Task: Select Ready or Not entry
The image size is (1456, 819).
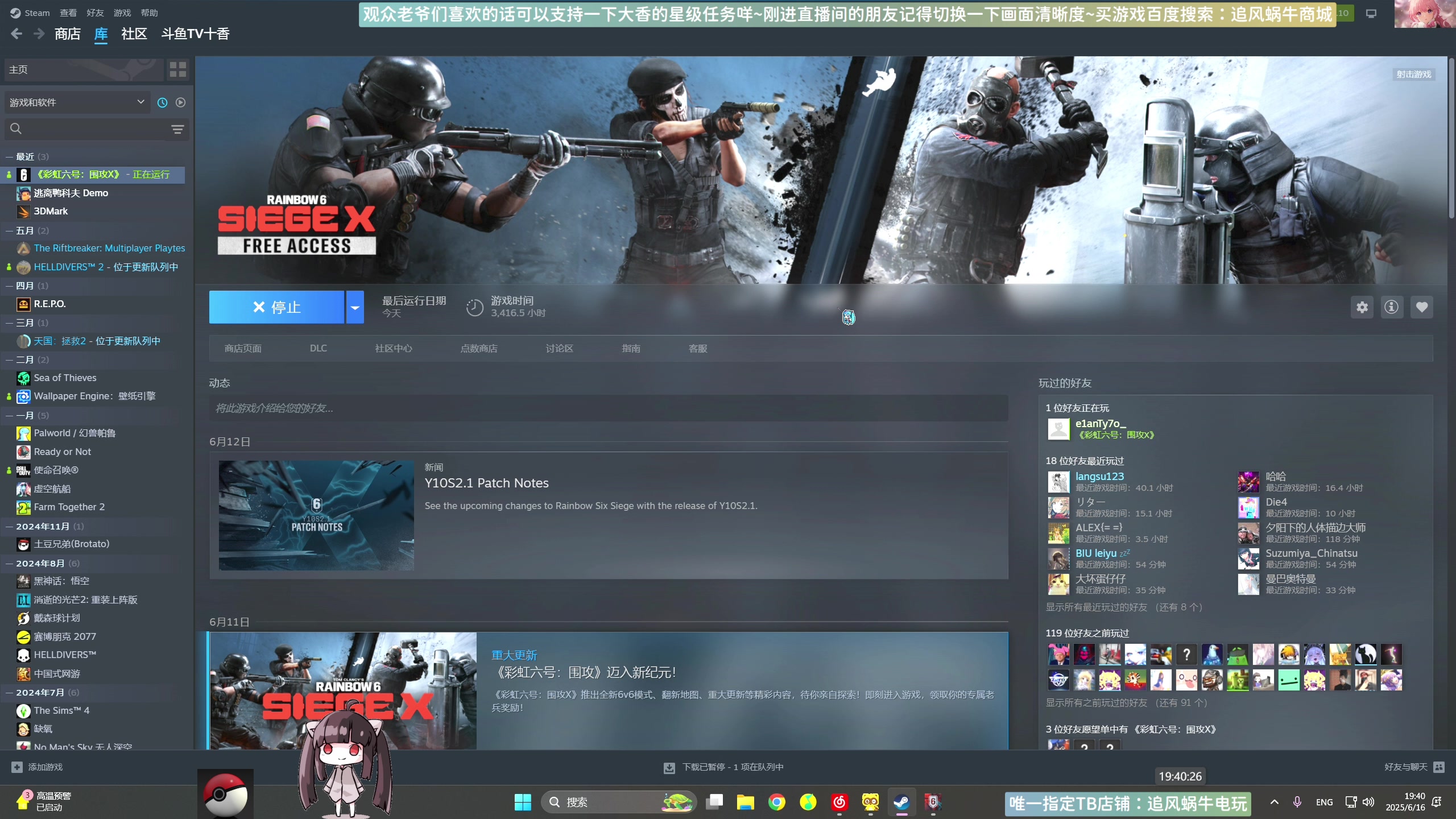Action: (x=62, y=452)
